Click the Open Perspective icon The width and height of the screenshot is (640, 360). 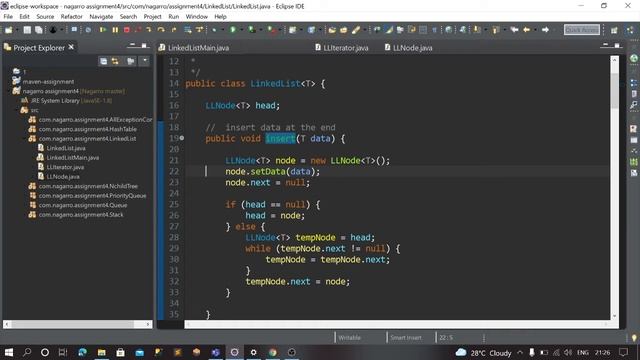(x=614, y=30)
